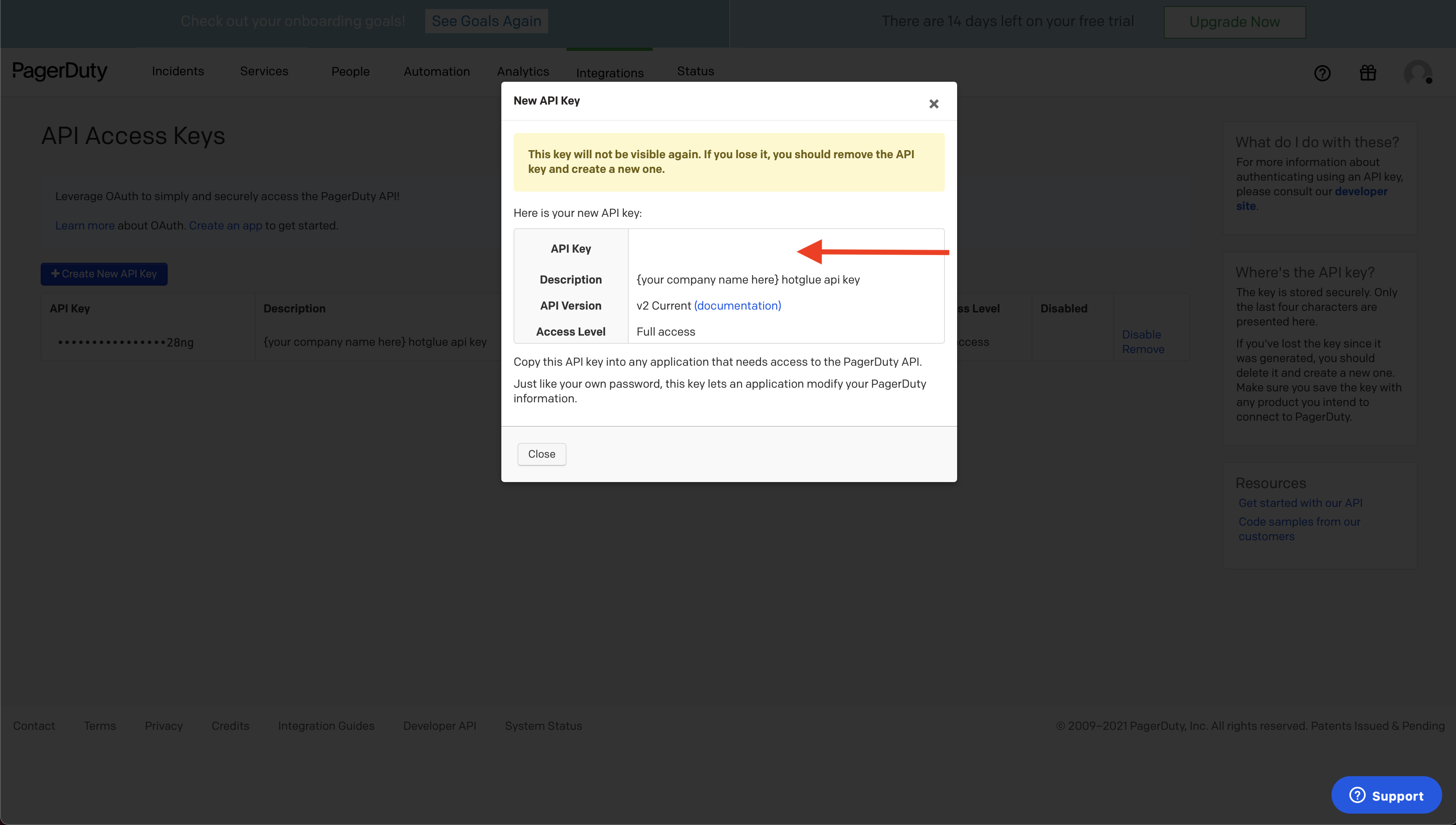Screen dimensions: 1456x825
Task: Click the Close button in the dialog
Action: [541, 454]
